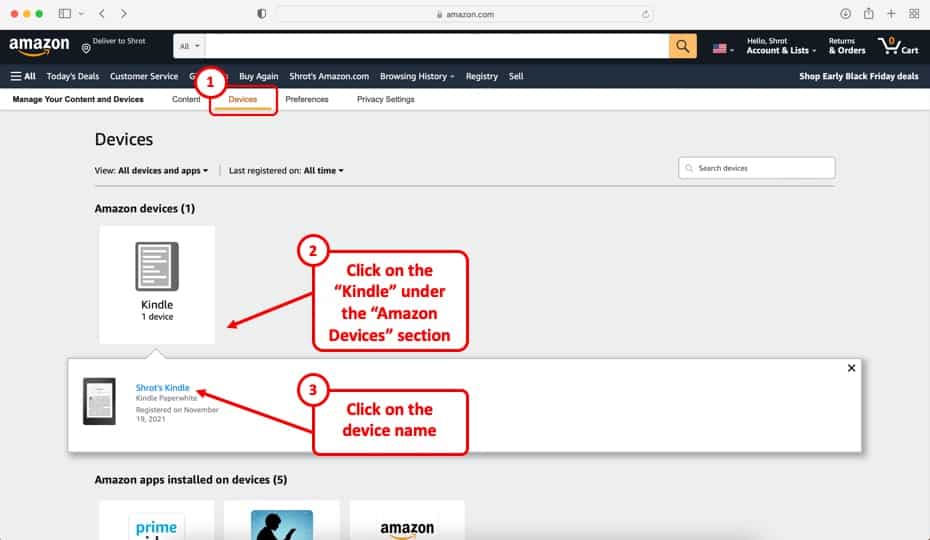930x540 pixels.
Task: Open the search category All dropdown
Action: [189, 46]
